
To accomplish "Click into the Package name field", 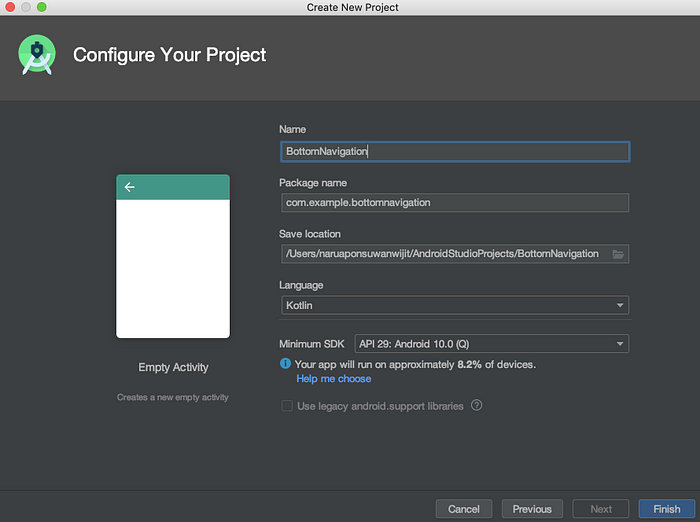I will (455, 203).
